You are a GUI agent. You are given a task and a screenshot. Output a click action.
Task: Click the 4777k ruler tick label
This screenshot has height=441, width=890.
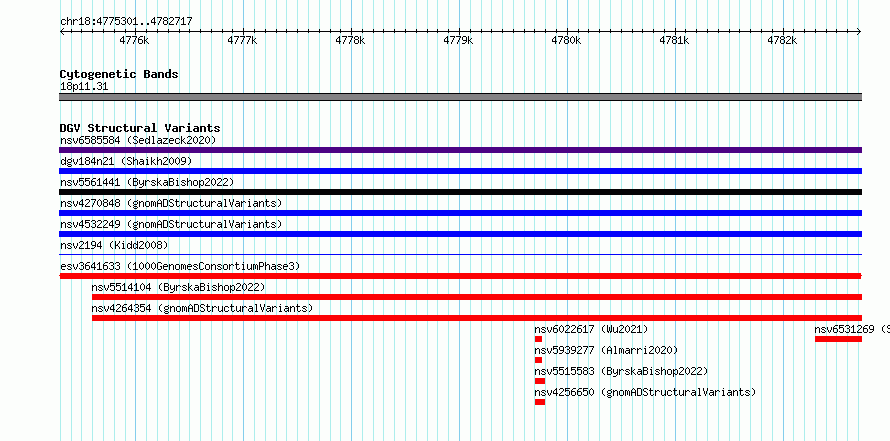pos(242,40)
